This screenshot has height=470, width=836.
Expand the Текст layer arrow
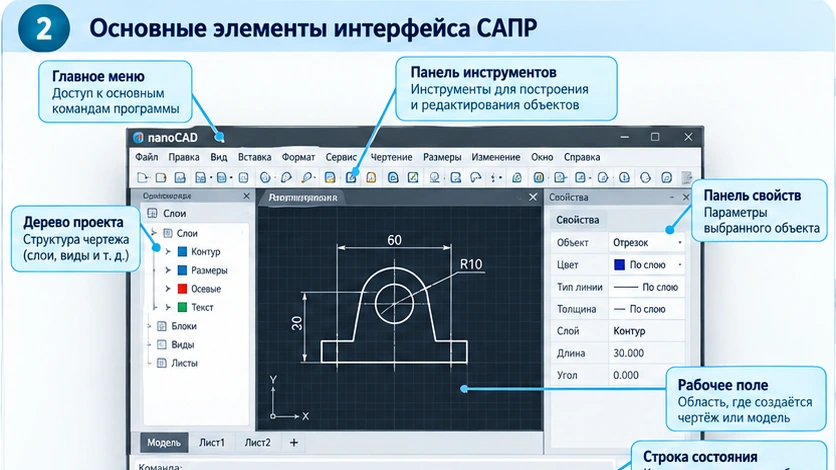(x=168, y=307)
